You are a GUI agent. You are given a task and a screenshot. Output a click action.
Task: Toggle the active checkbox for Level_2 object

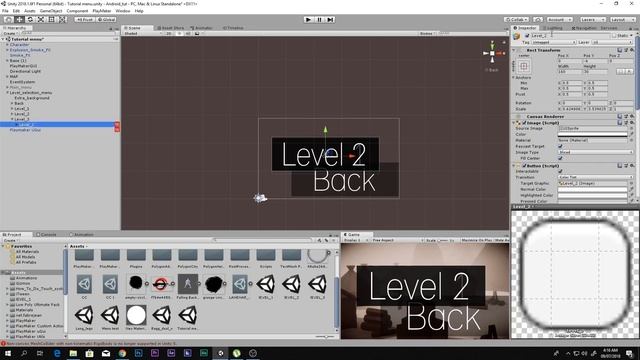pyautogui.click(x=527, y=36)
